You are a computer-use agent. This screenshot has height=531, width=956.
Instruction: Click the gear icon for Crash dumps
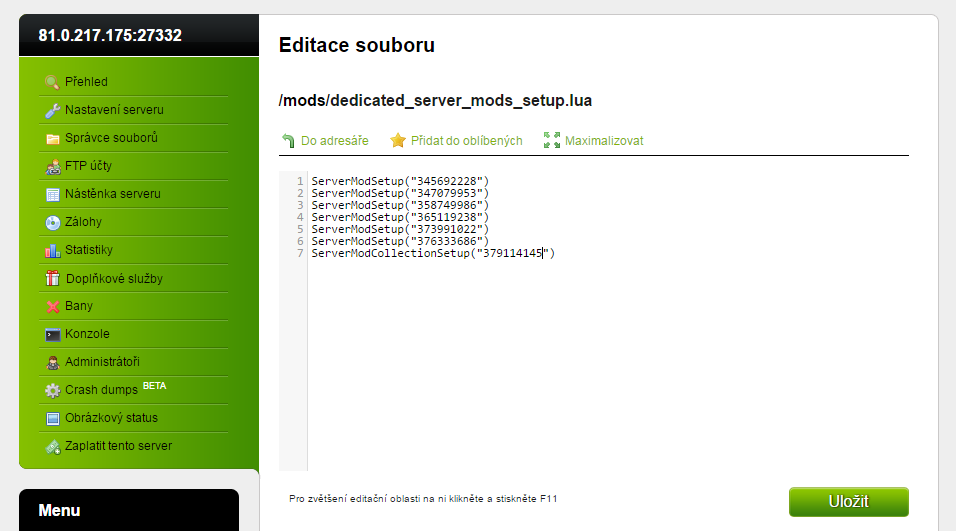point(52,390)
